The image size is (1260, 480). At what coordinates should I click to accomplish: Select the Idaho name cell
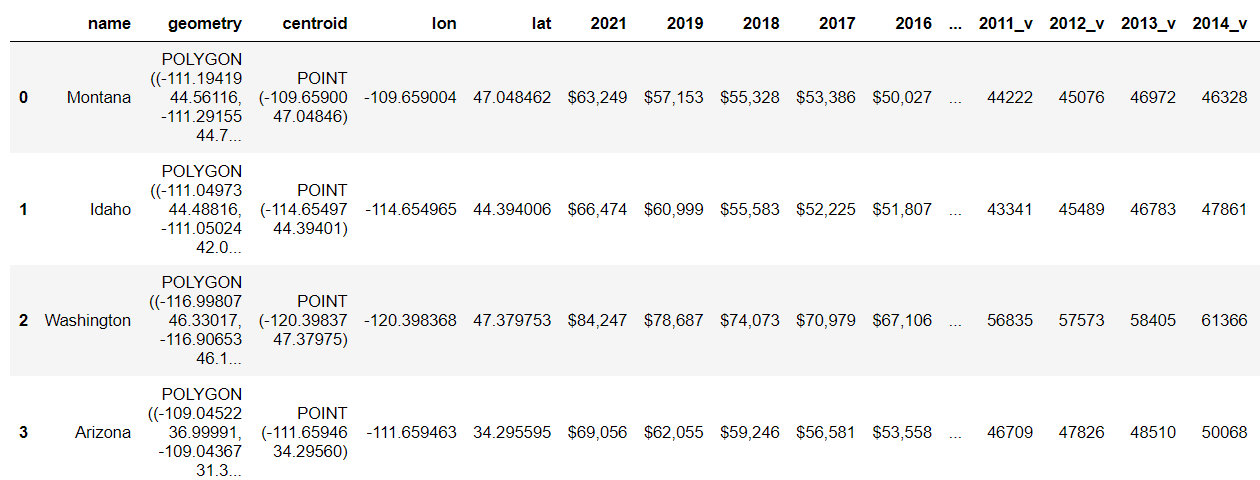click(x=111, y=209)
